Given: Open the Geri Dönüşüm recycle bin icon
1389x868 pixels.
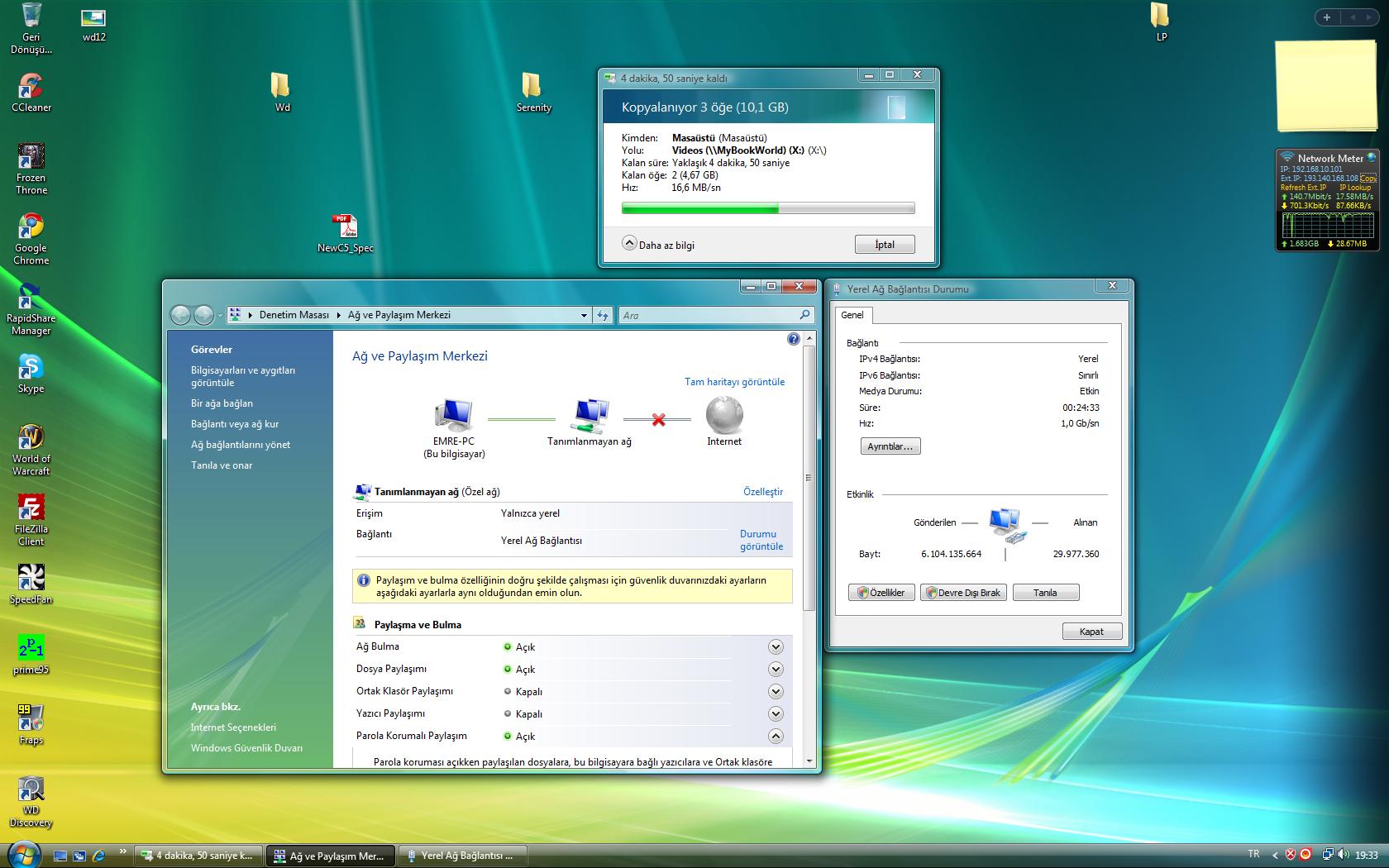Looking at the screenshot, I should tap(31, 28).
